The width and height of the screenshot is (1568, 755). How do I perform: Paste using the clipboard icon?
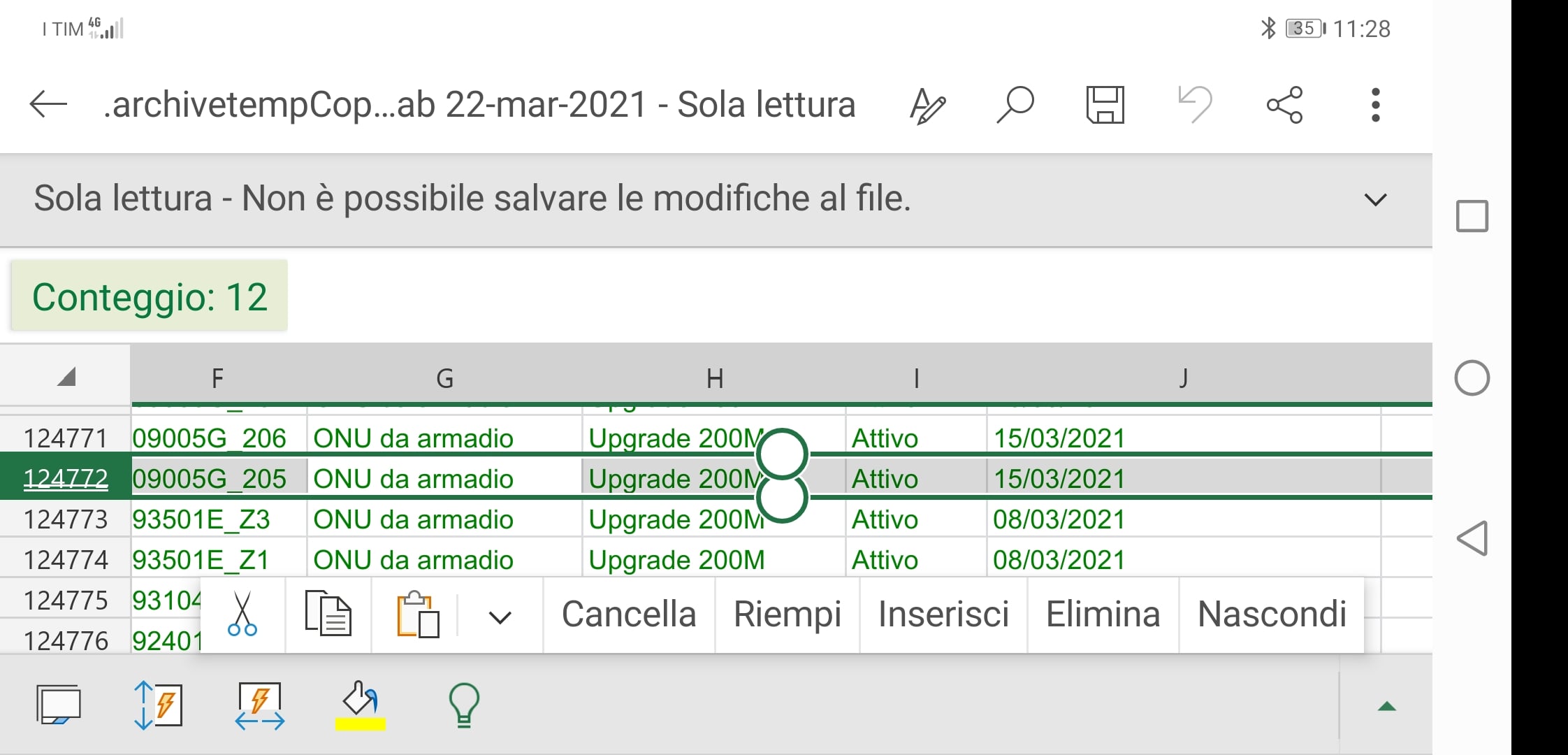coord(417,615)
